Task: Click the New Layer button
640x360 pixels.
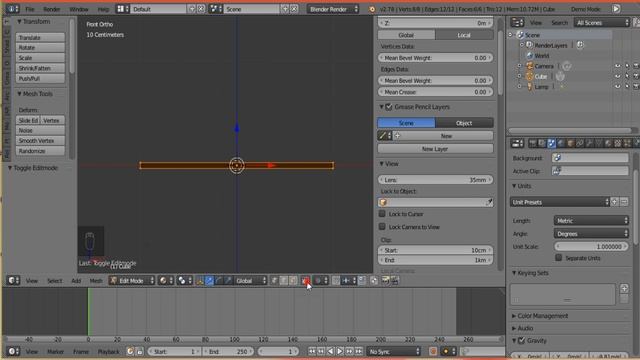Action: pyautogui.click(x=435, y=149)
